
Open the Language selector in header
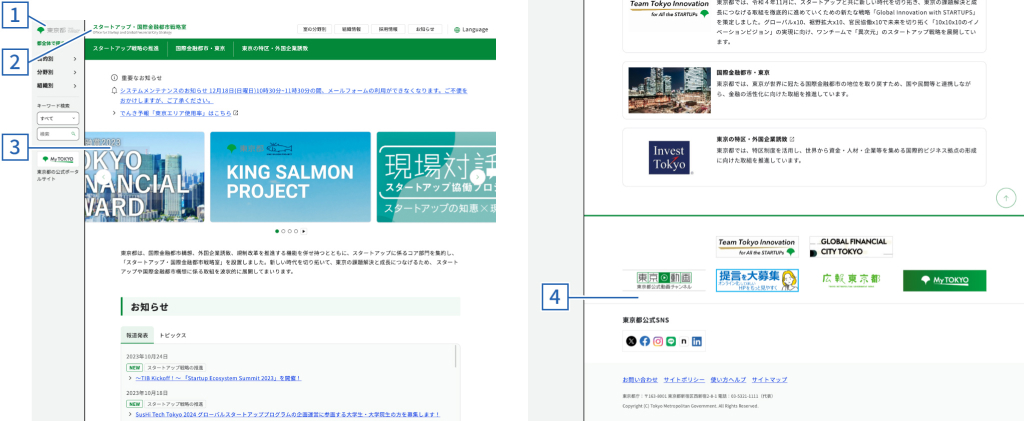click(471, 29)
